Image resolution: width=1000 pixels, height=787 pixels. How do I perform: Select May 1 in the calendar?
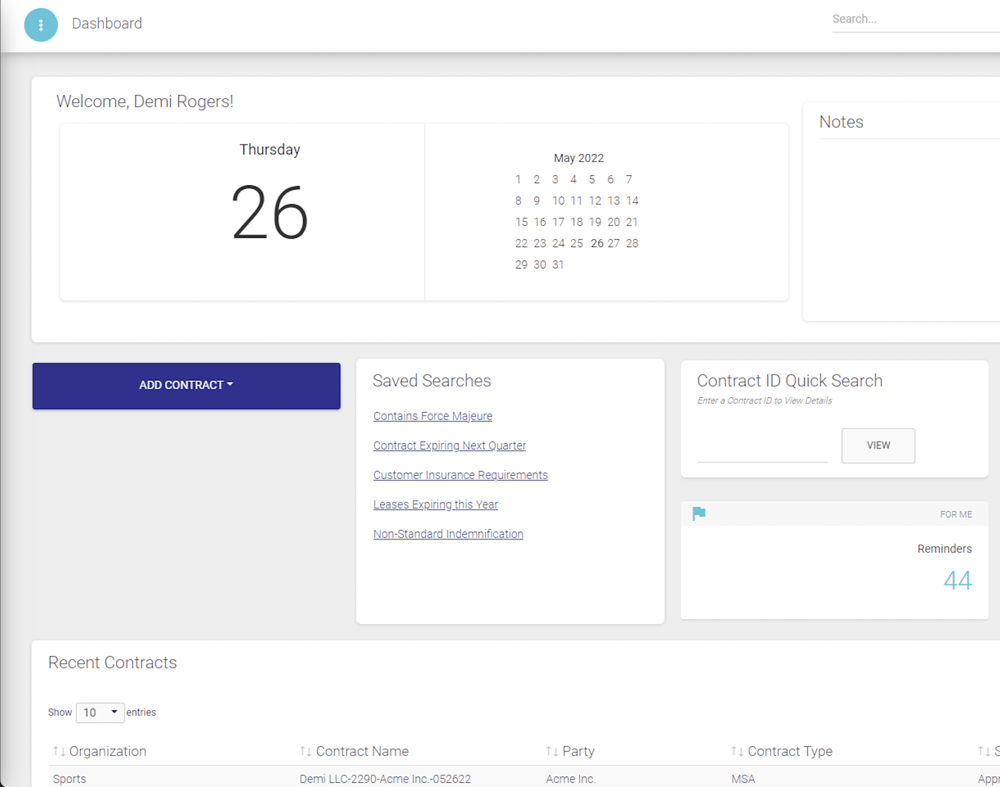(518, 179)
